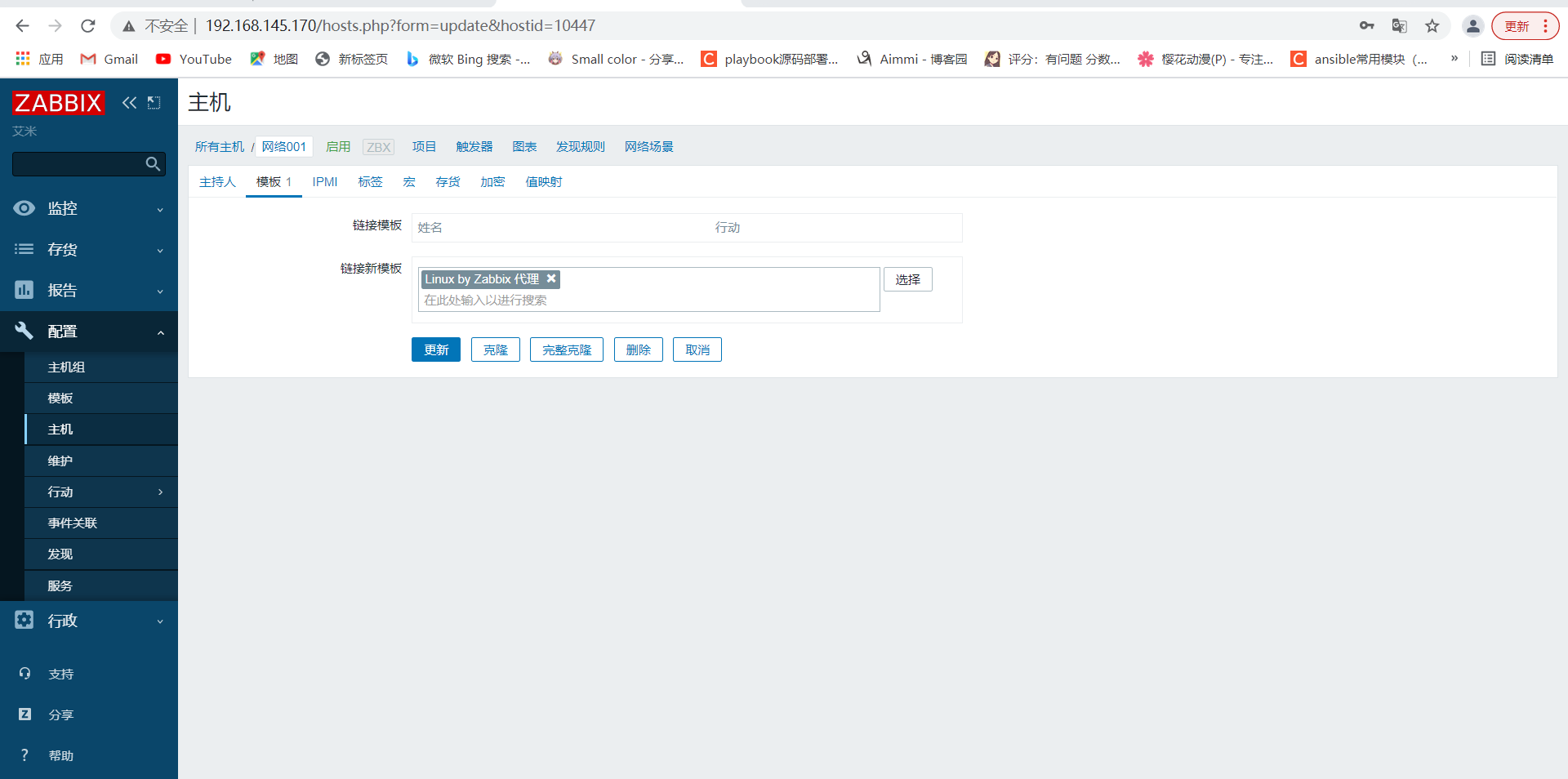
Task: Click the 完整克隆 button
Action: [567, 349]
